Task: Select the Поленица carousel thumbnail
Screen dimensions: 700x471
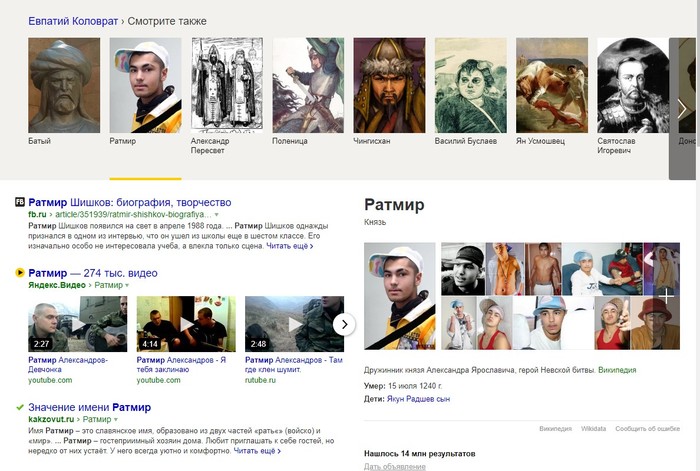Action: (x=308, y=85)
